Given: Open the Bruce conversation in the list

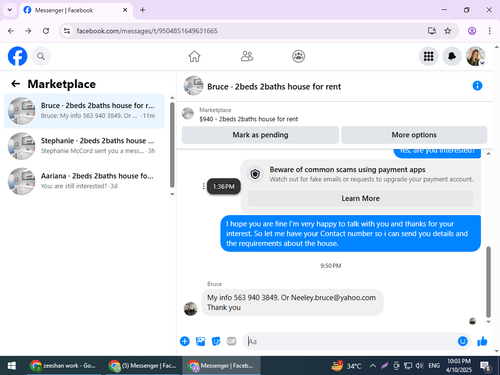Looking at the screenshot, I should tap(84, 111).
